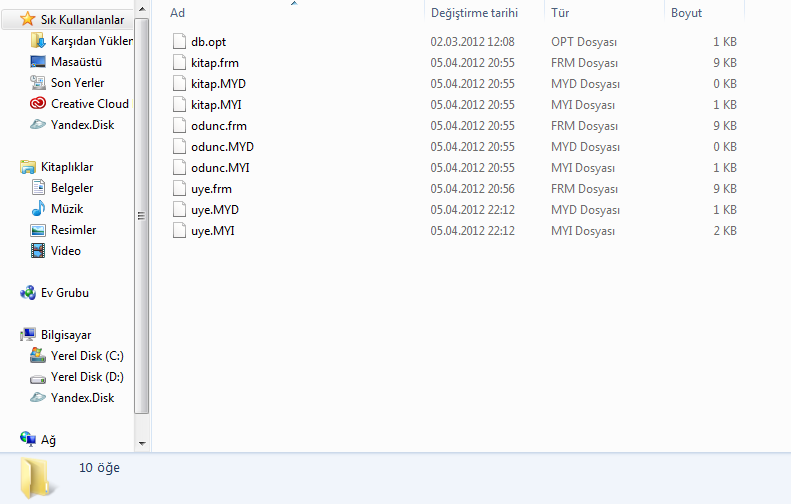Open Belgeler library

72,188
